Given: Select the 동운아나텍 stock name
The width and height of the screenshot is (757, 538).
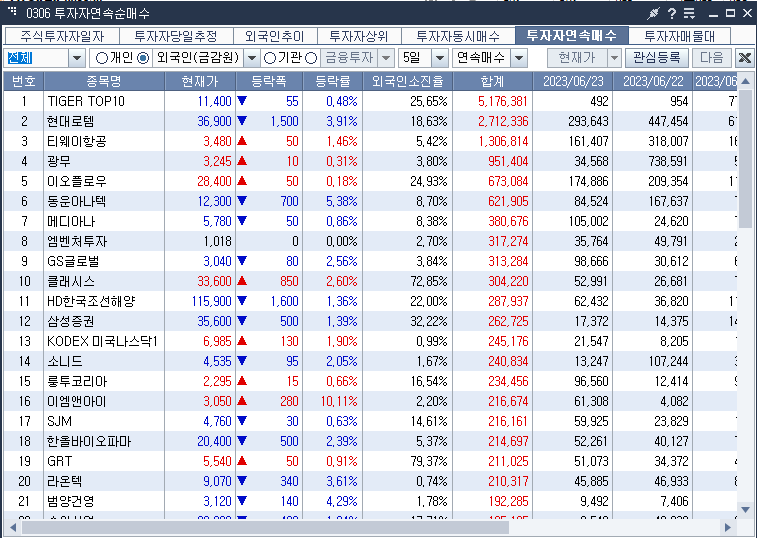Looking at the screenshot, I should [x=76, y=201].
